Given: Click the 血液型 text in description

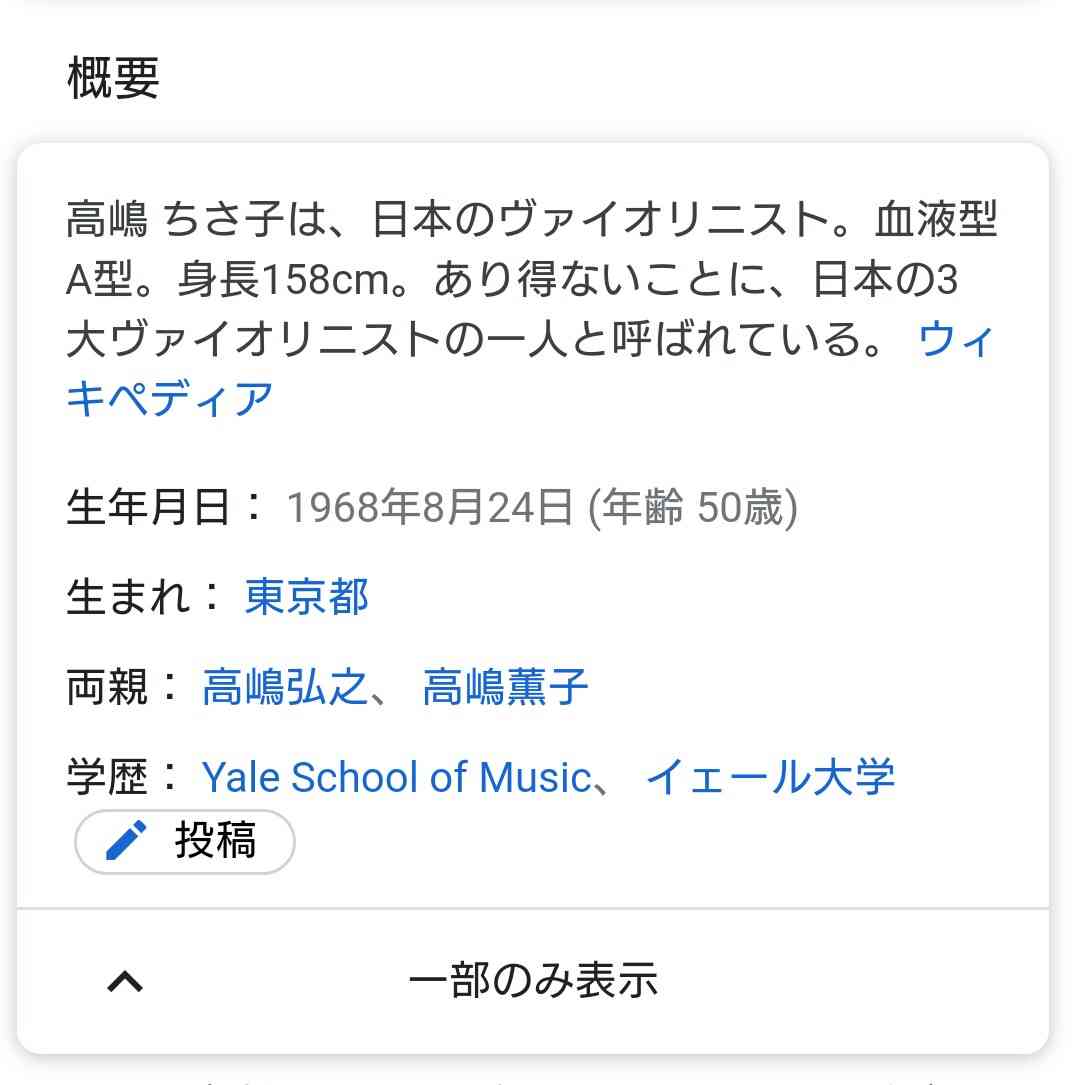Looking at the screenshot, I should [936, 219].
